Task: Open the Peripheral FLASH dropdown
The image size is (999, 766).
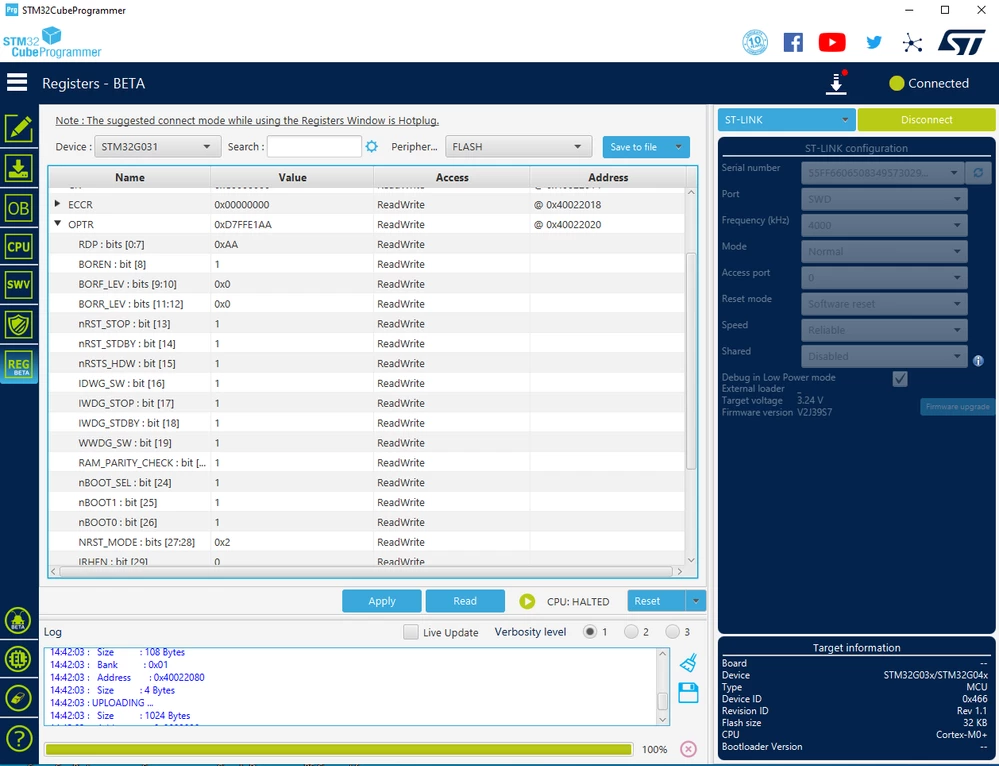Action: (519, 147)
